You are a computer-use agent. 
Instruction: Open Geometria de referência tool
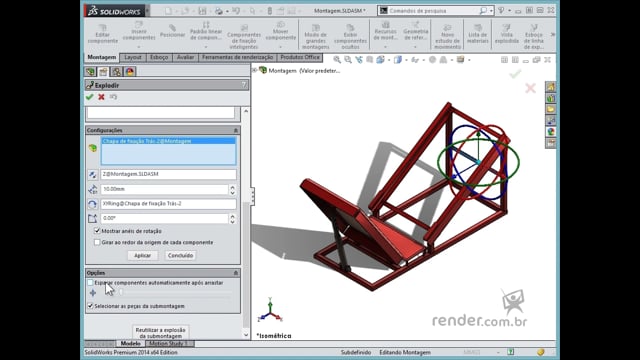pyautogui.click(x=416, y=31)
